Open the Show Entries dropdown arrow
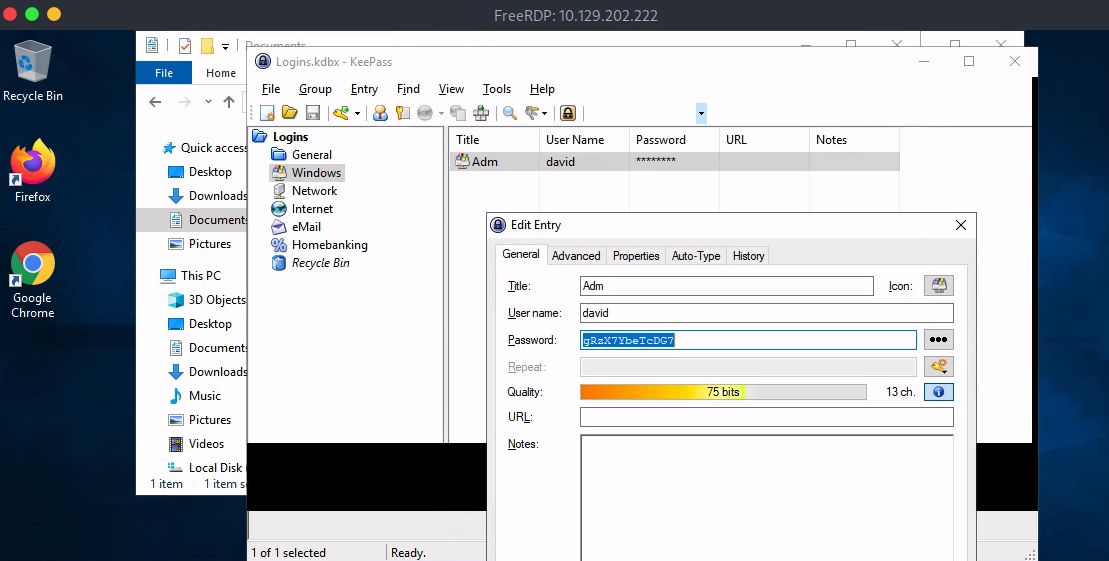The image size is (1109, 561). pos(546,113)
